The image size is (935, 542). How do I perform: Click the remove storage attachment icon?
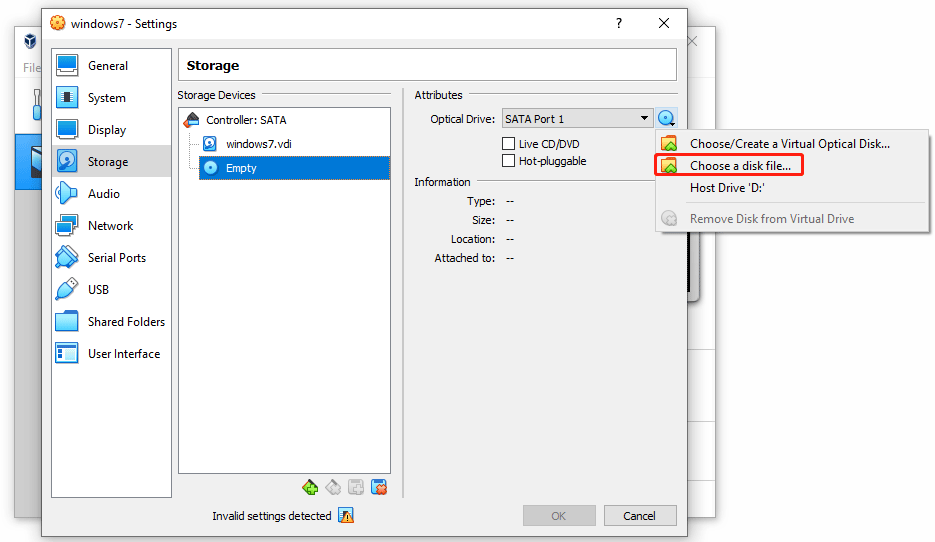pyautogui.click(x=379, y=488)
